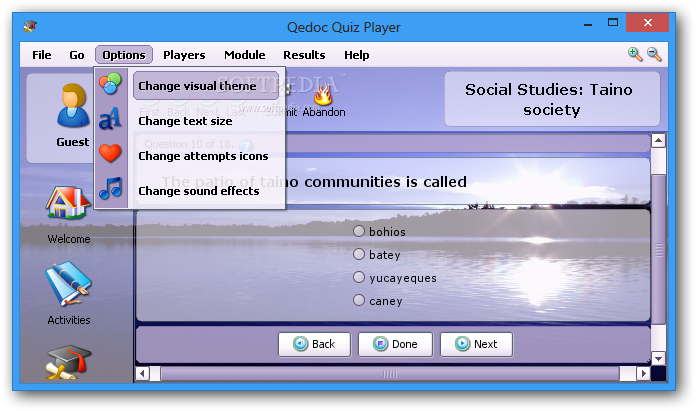696x411 pixels.
Task: Open the Help menu
Action: [357, 55]
